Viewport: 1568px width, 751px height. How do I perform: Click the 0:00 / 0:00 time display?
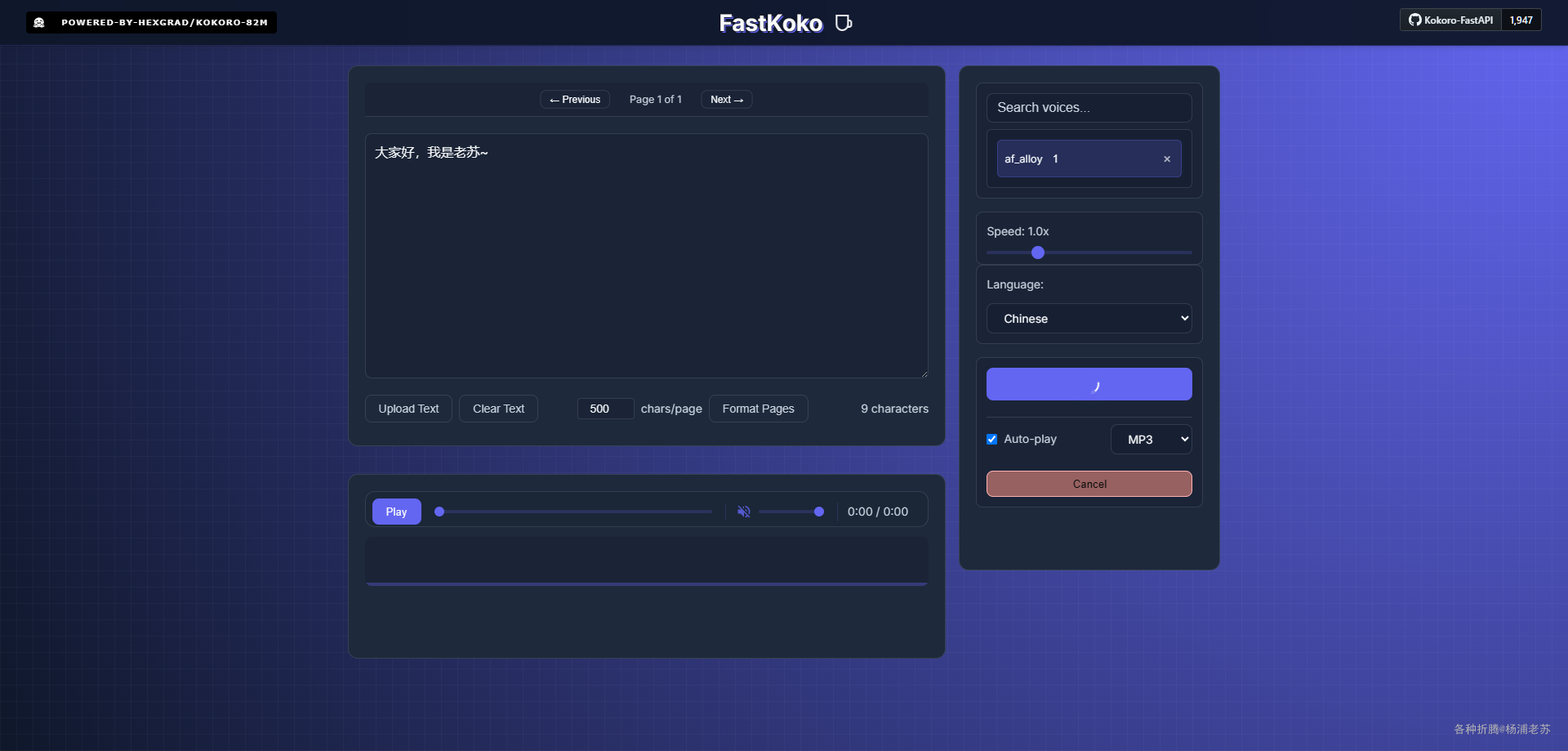point(878,512)
